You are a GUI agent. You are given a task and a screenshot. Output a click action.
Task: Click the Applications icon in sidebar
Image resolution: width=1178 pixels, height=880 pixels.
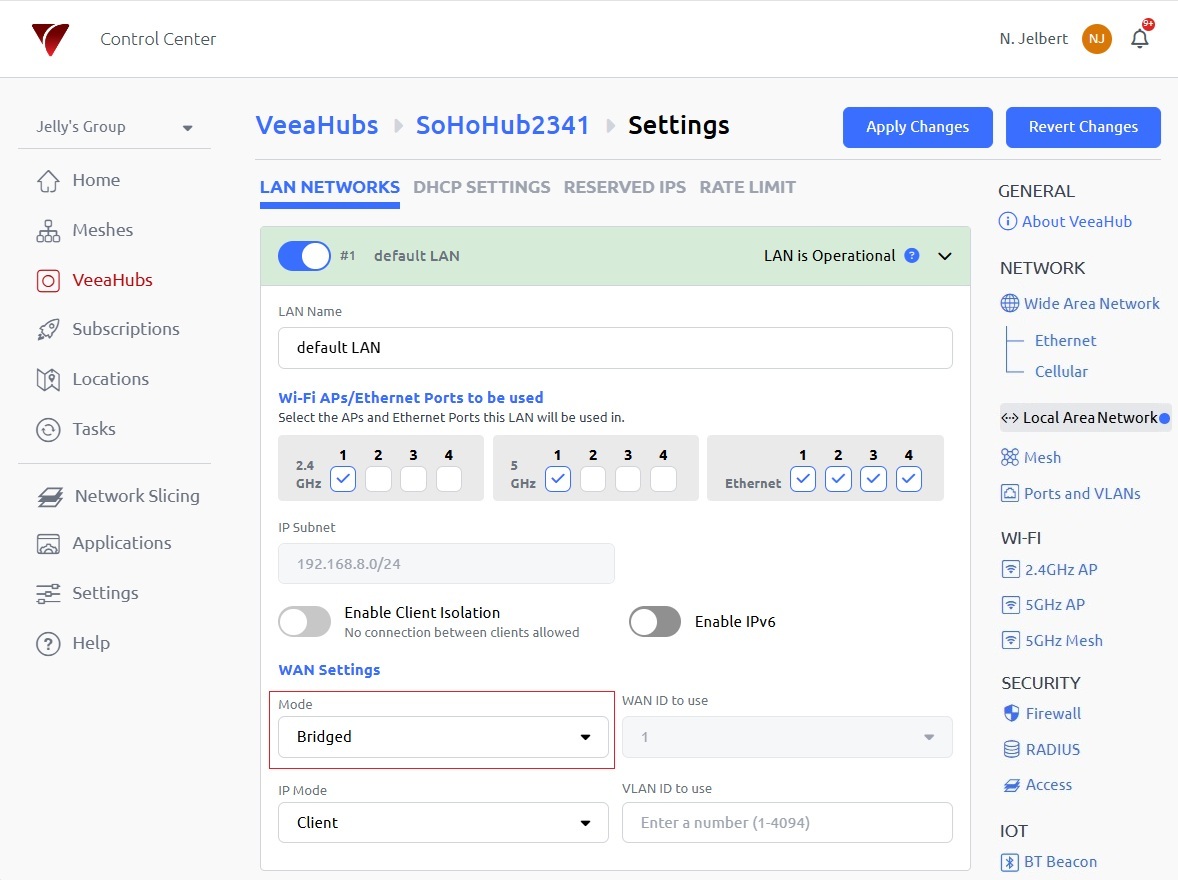point(48,544)
